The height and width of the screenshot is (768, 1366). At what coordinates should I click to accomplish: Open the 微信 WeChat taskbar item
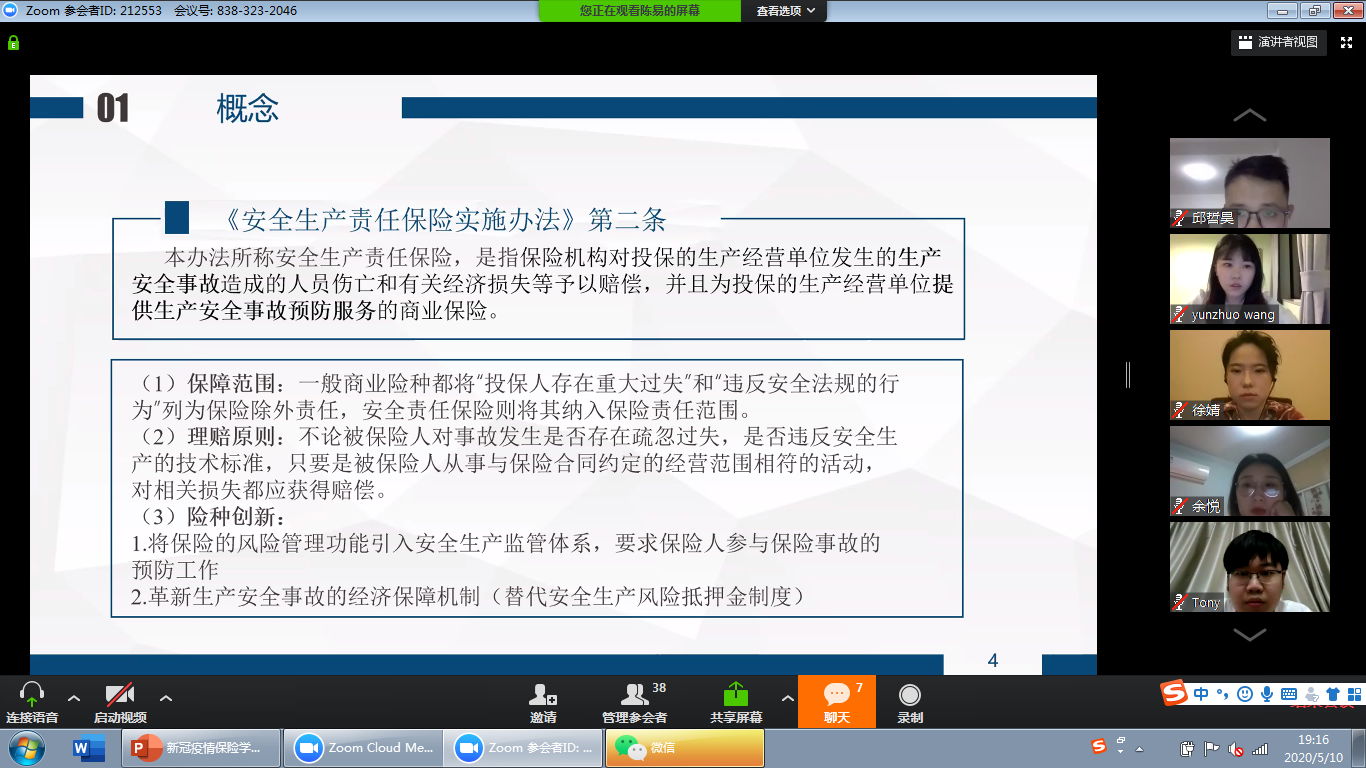point(684,747)
